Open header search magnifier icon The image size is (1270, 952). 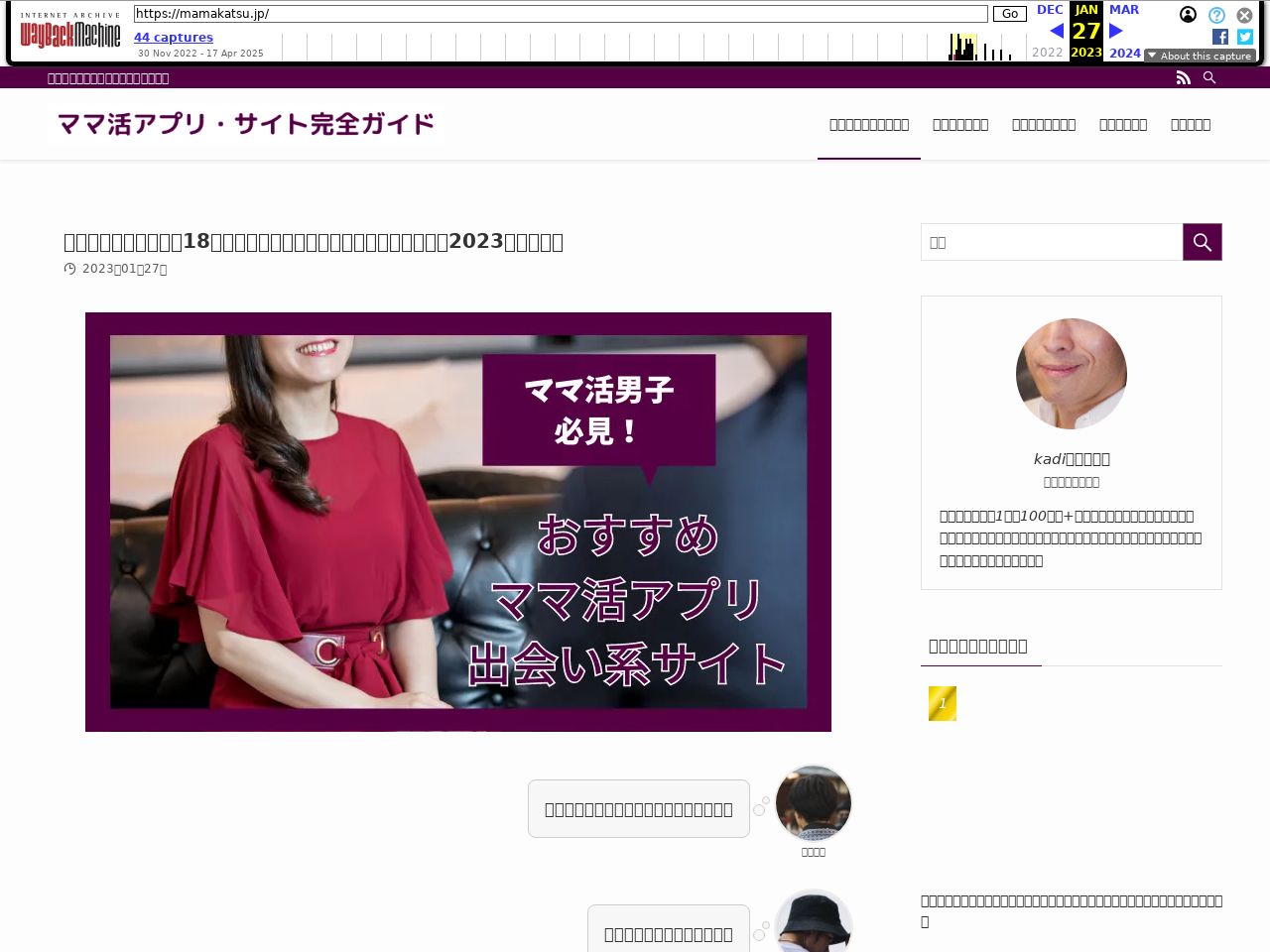[1209, 77]
